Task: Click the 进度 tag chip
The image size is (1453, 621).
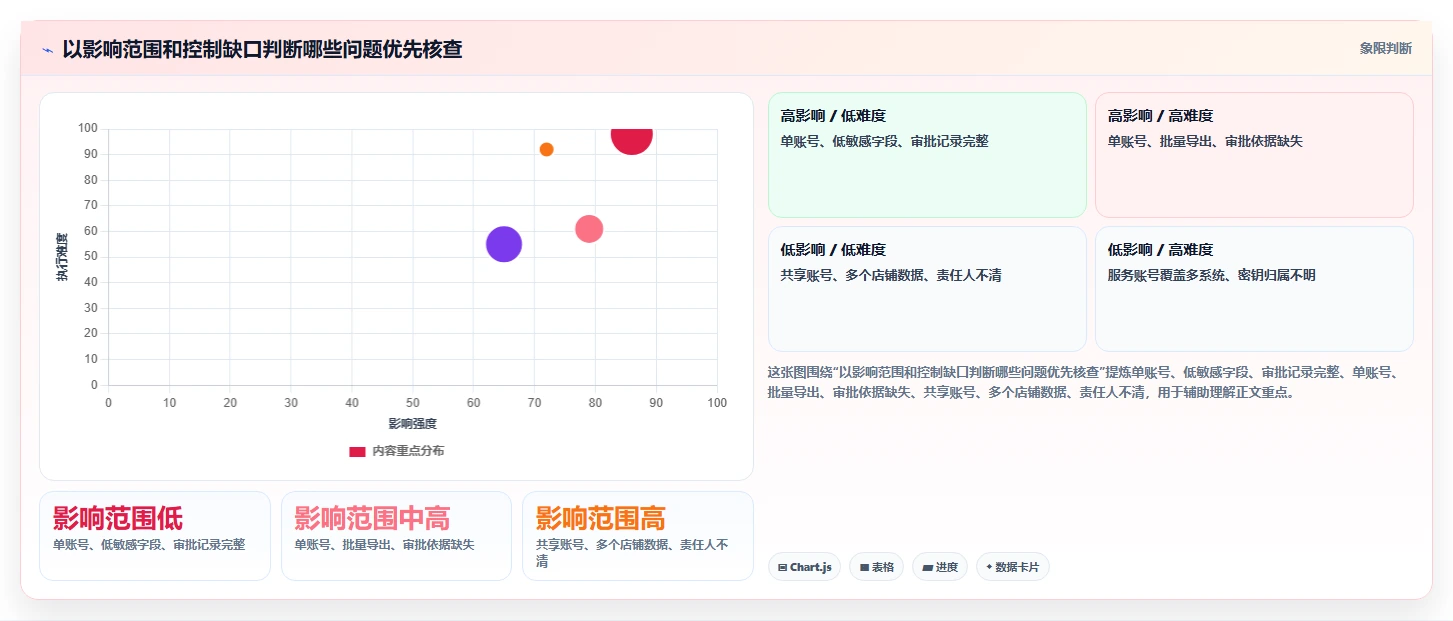Action: tap(940, 567)
